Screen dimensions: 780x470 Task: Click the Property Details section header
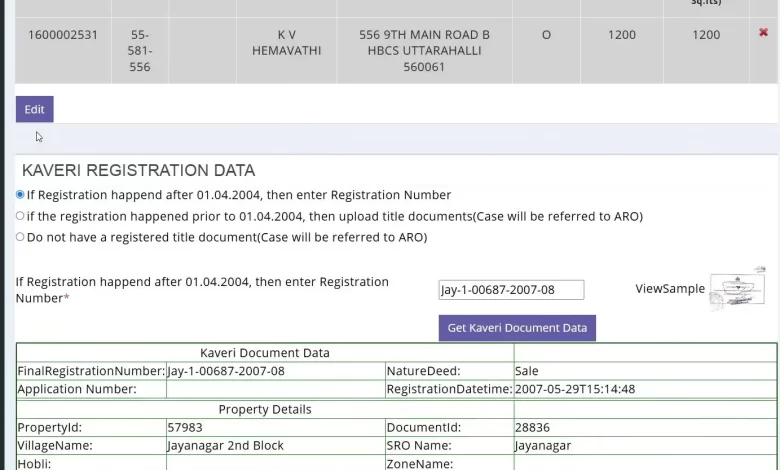point(265,409)
